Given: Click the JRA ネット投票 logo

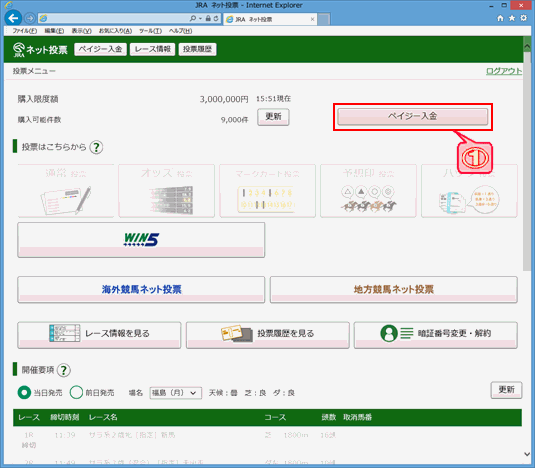Looking at the screenshot, I should (x=40, y=50).
